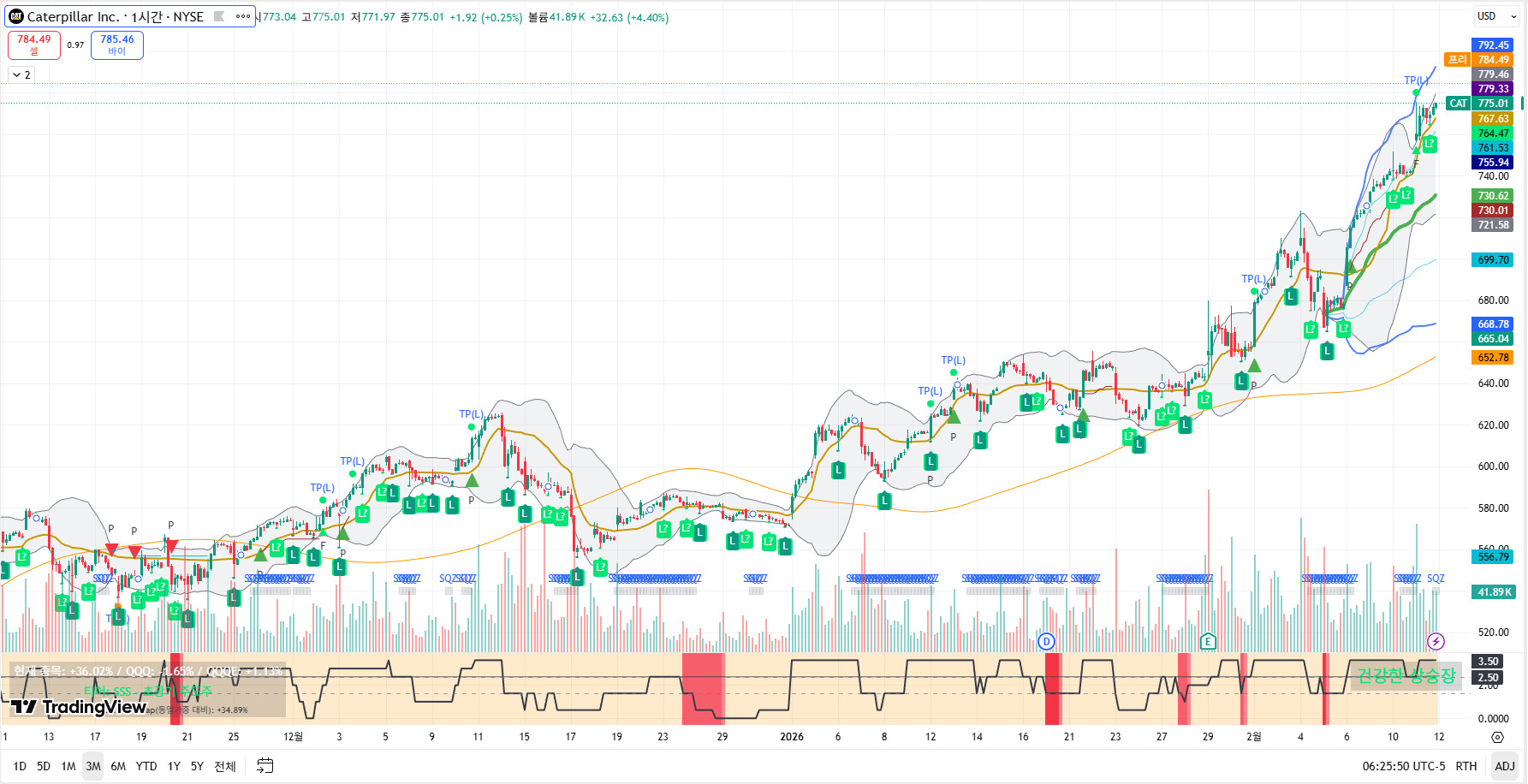Click the purple lightning event marker
The height and width of the screenshot is (784, 1528).
pos(1436,641)
